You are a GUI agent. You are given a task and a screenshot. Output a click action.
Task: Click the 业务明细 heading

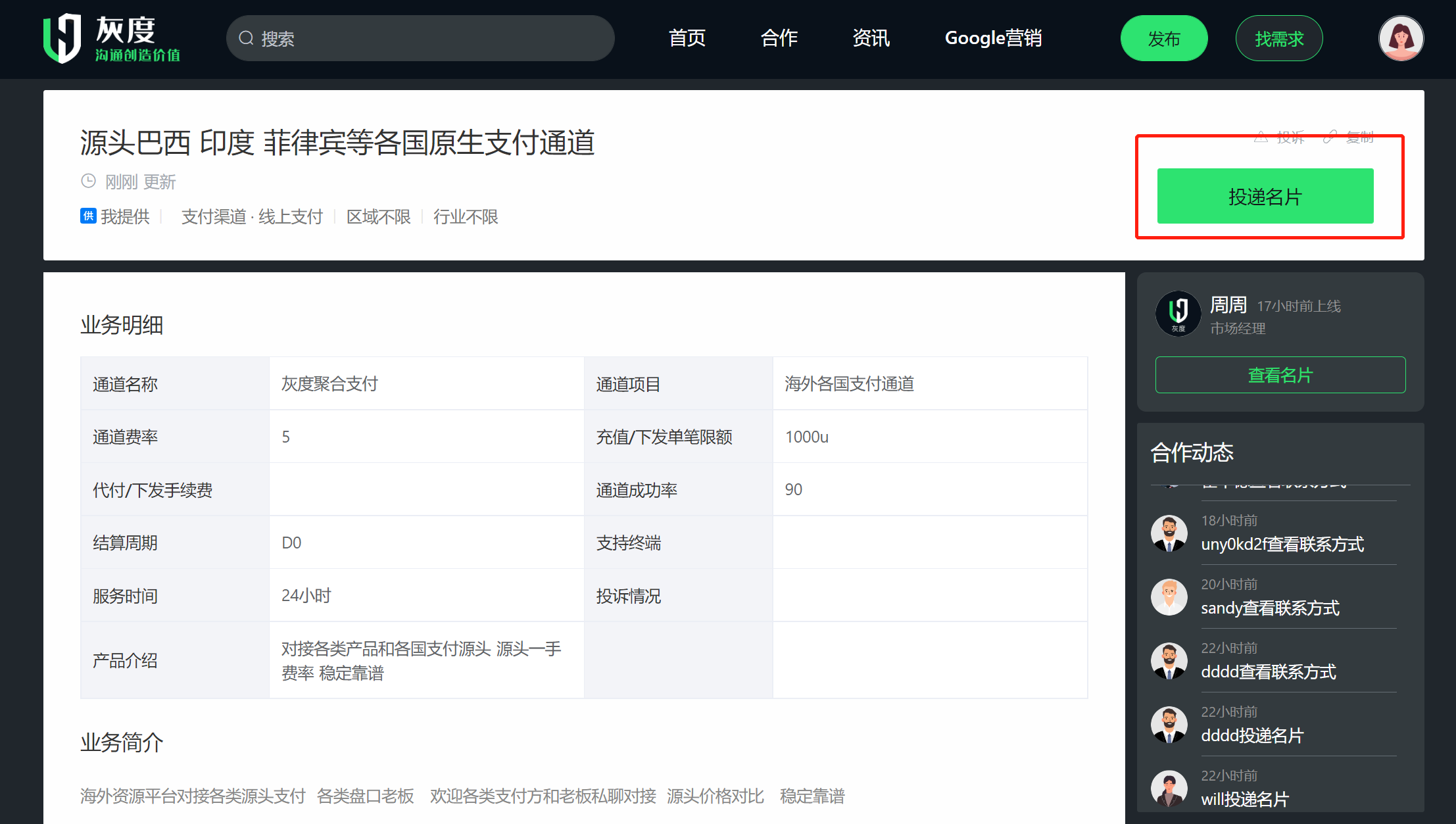pyautogui.click(x=122, y=325)
